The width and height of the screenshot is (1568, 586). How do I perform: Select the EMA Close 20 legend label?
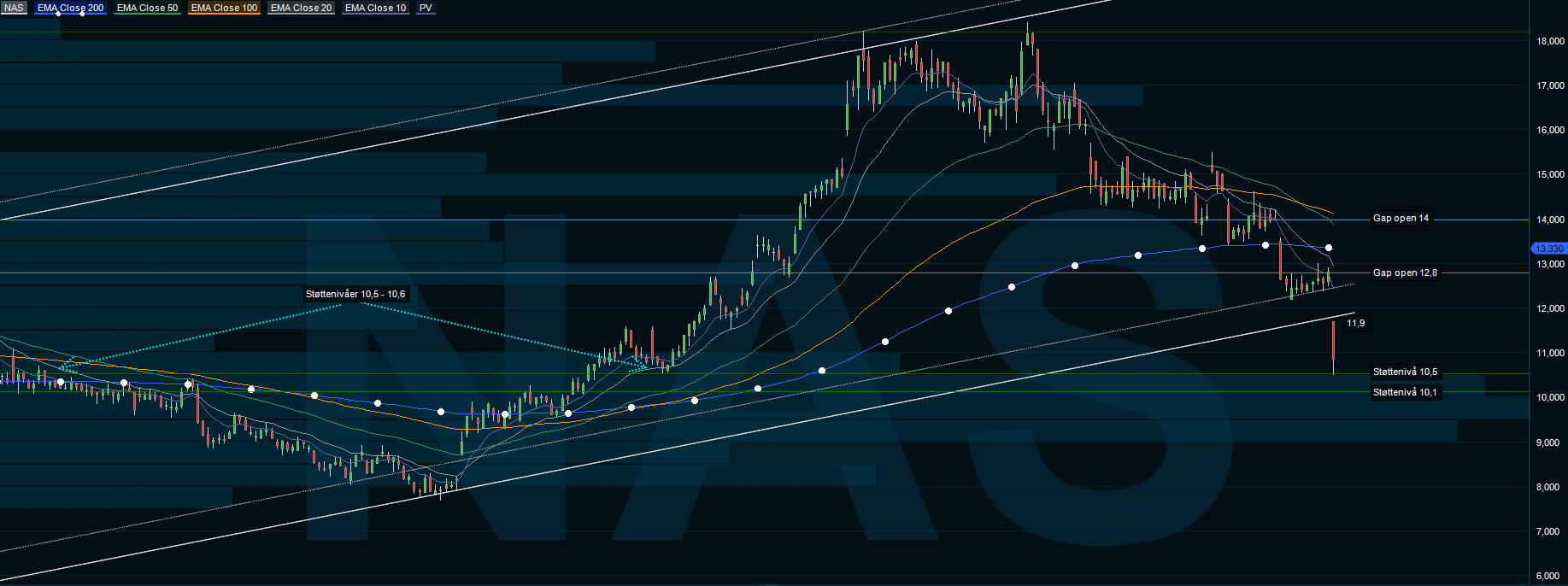(x=301, y=8)
